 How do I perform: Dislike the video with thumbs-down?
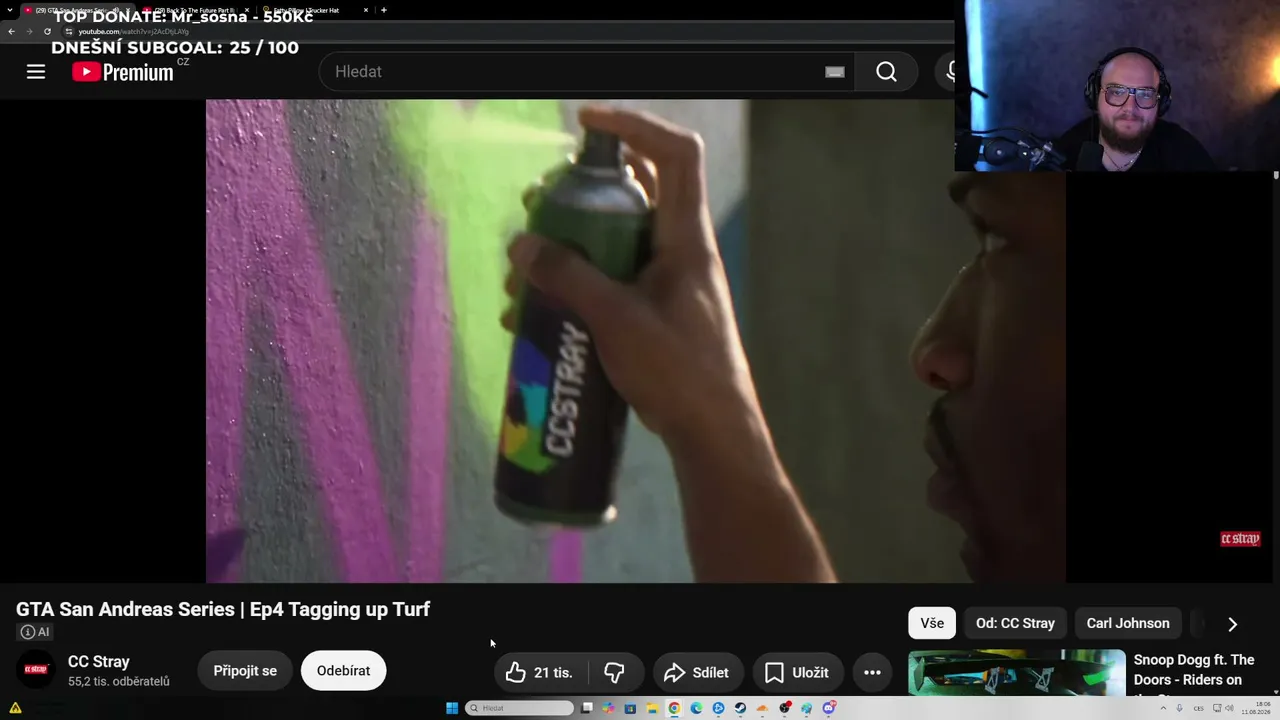click(614, 673)
